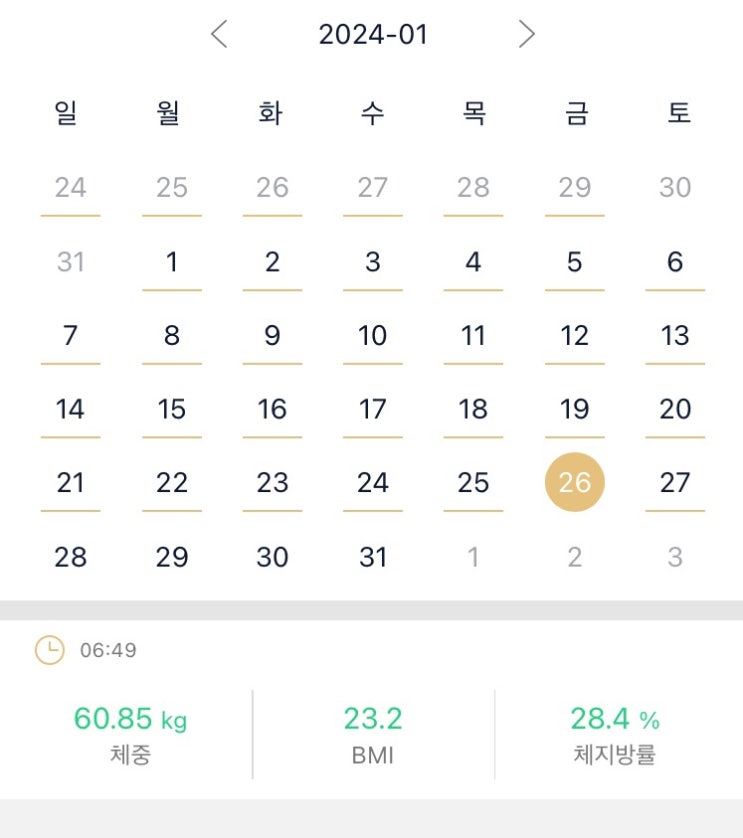Image resolution: width=743 pixels, height=838 pixels.
Task: Tap the 06:49 measurement time
Action: [x=108, y=651]
